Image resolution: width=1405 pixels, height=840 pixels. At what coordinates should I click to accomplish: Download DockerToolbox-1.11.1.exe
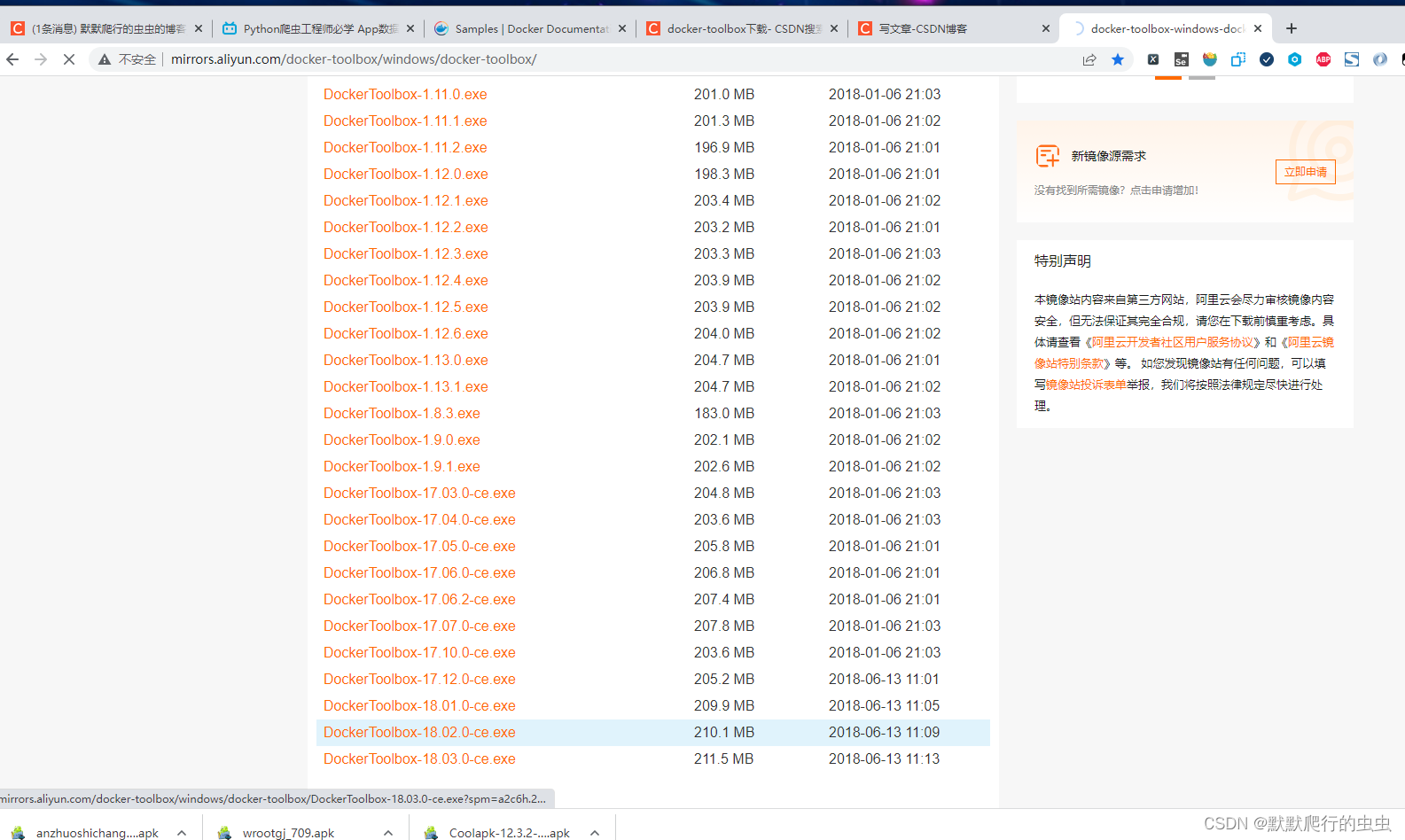tap(405, 121)
